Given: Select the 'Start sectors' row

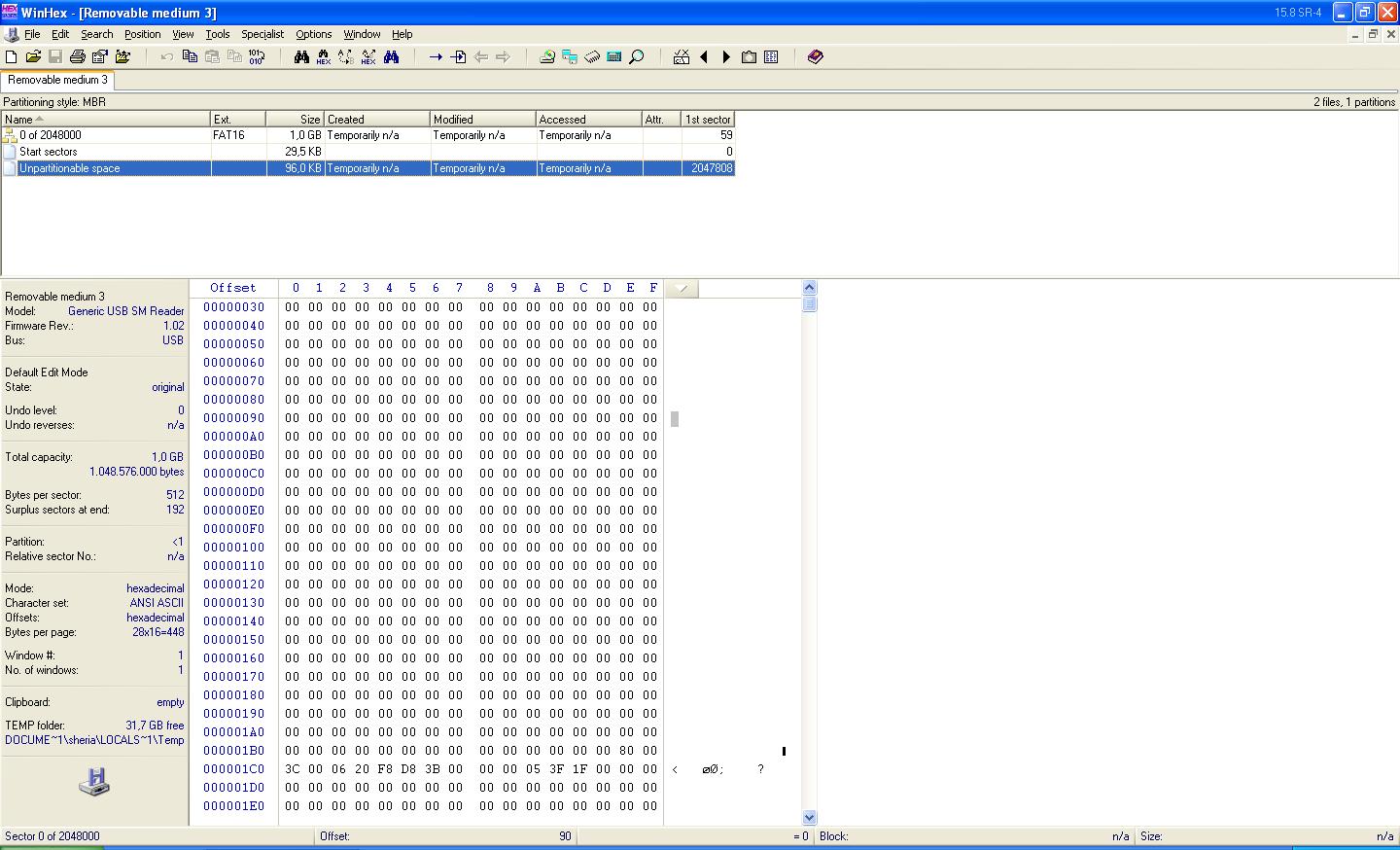Looking at the screenshot, I should click(x=367, y=153).
